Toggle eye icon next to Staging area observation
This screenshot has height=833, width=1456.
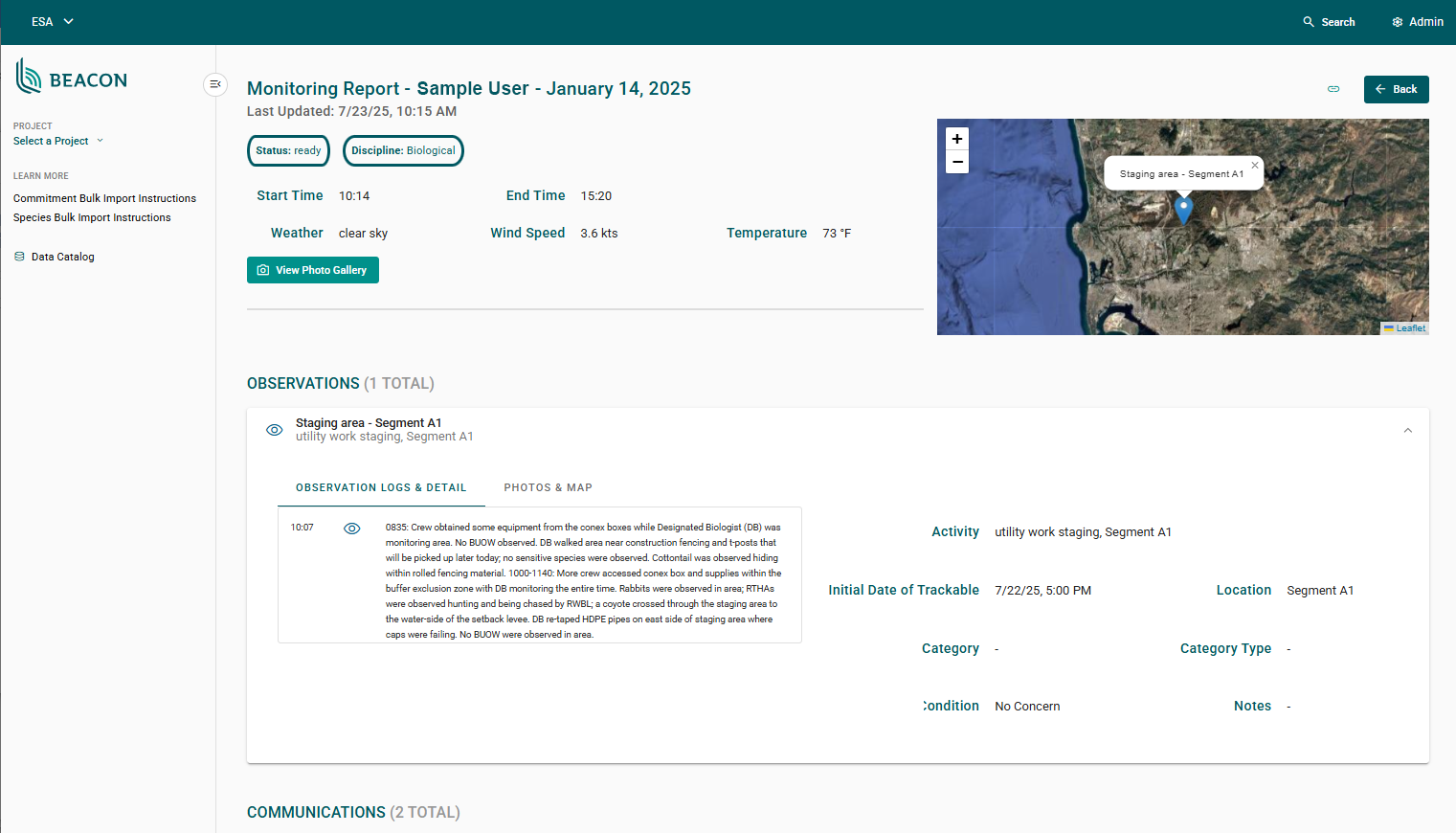click(x=274, y=430)
